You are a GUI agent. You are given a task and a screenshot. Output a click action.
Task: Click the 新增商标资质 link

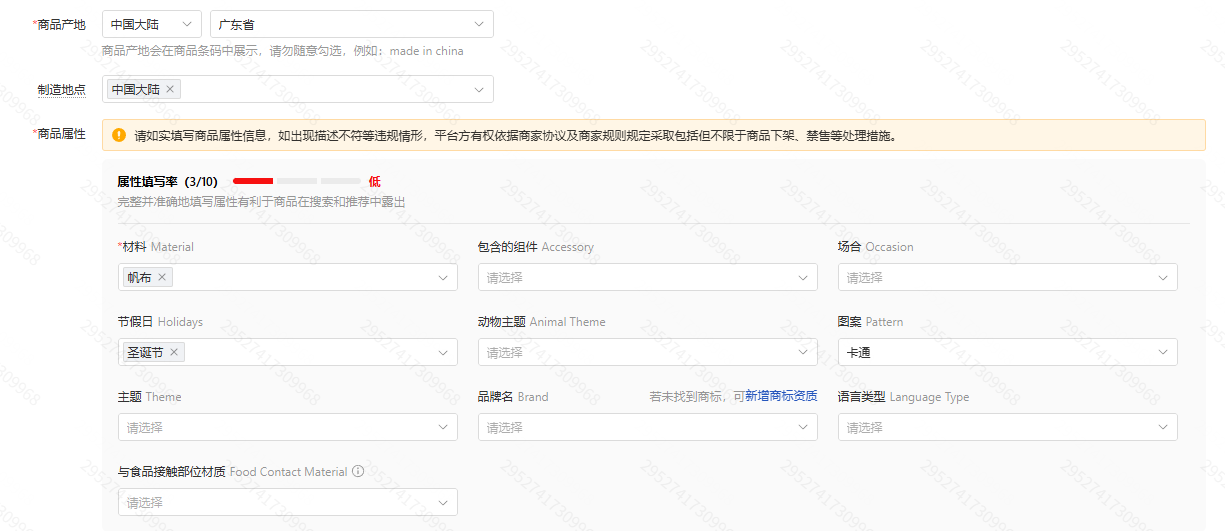click(x=781, y=397)
